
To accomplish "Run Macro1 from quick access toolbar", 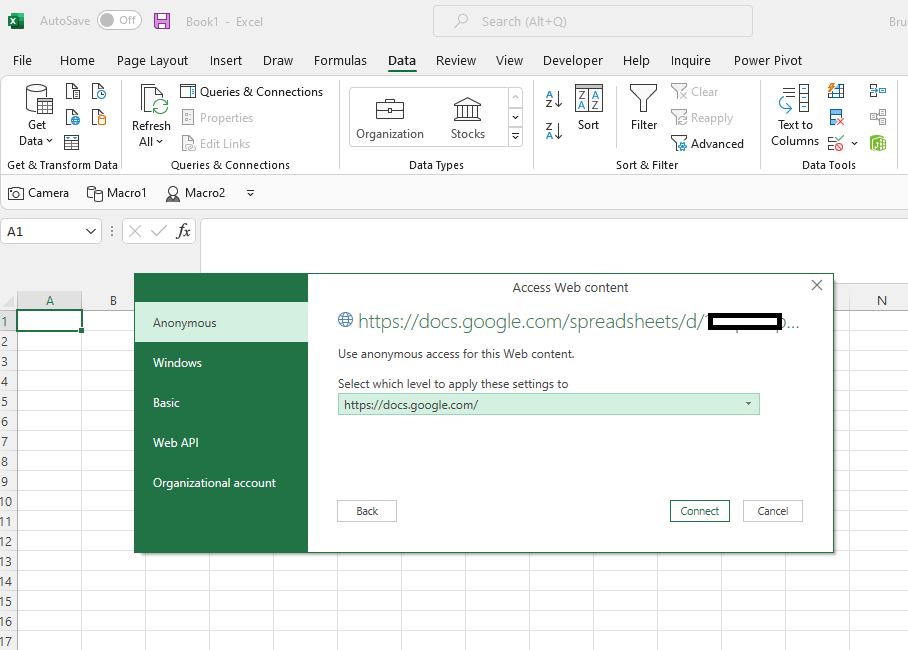I will (116, 193).
